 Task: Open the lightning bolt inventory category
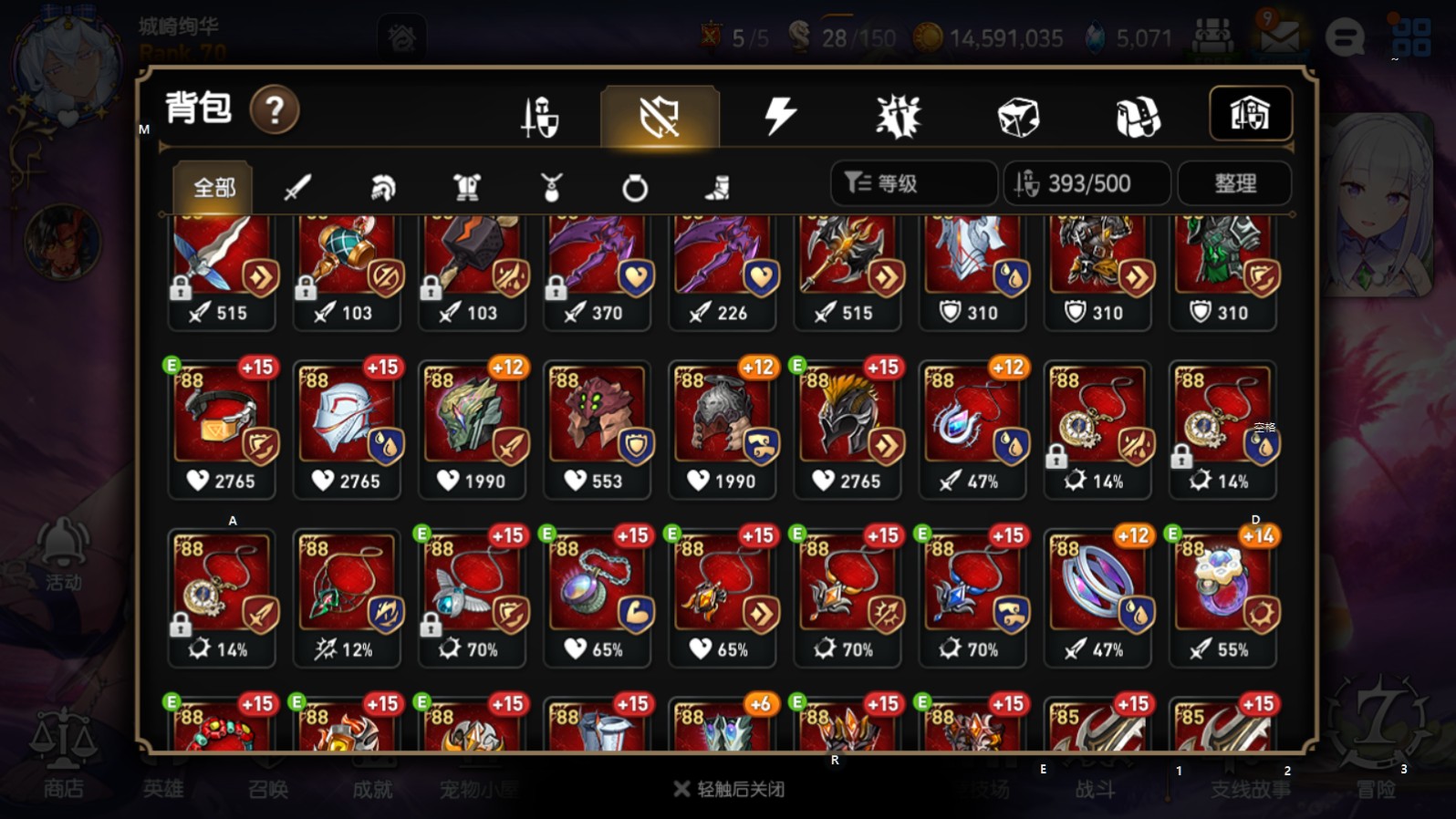(x=780, y=117)
